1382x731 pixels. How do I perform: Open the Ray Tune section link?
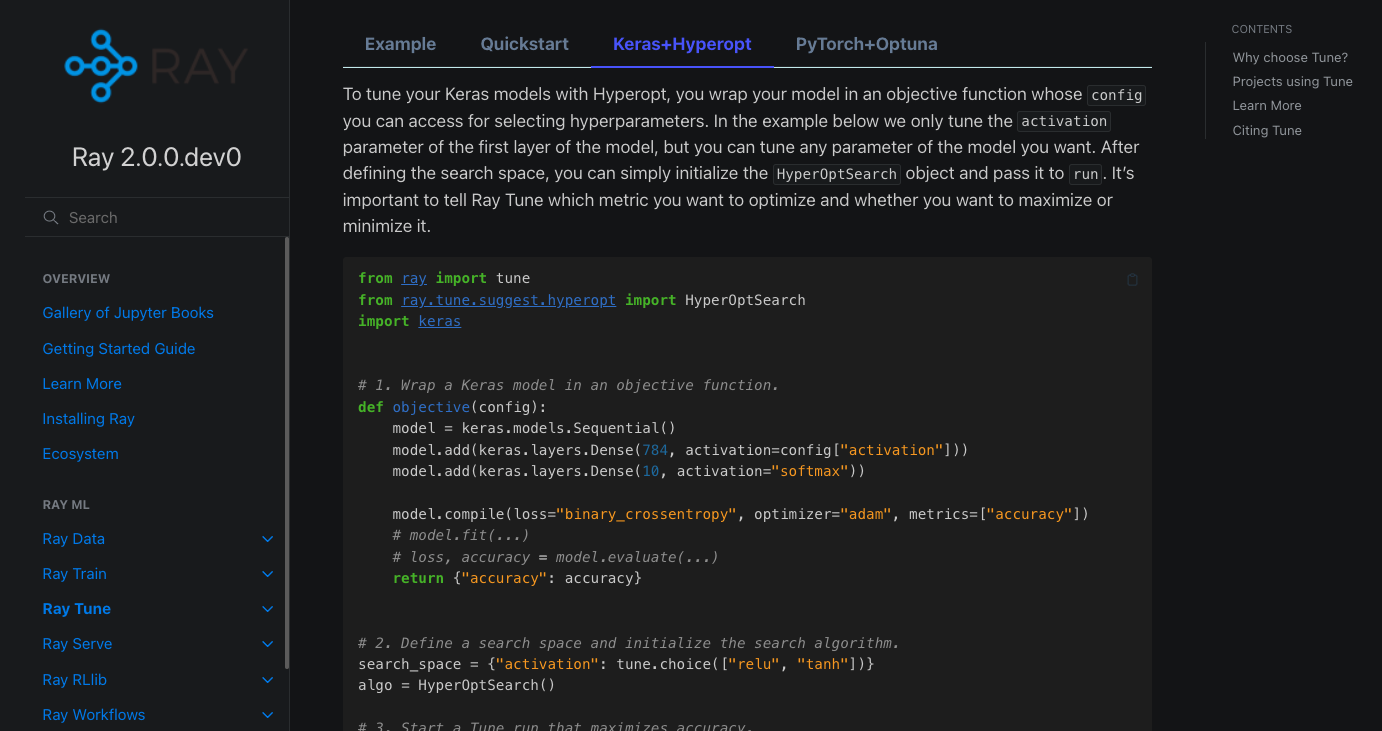click(76, 609)
